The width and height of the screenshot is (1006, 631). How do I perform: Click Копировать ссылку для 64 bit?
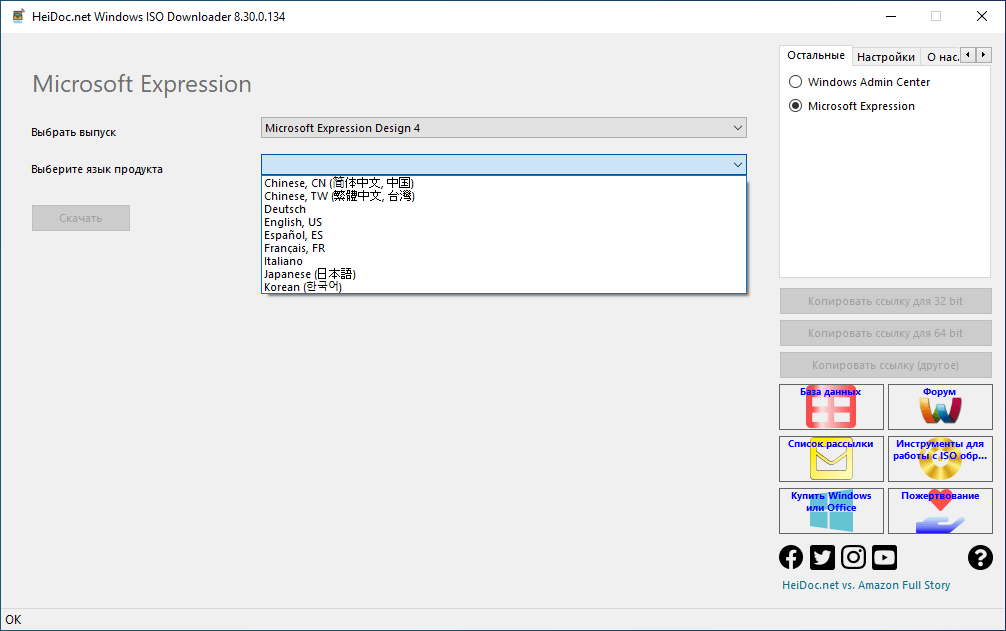(885, 333)
